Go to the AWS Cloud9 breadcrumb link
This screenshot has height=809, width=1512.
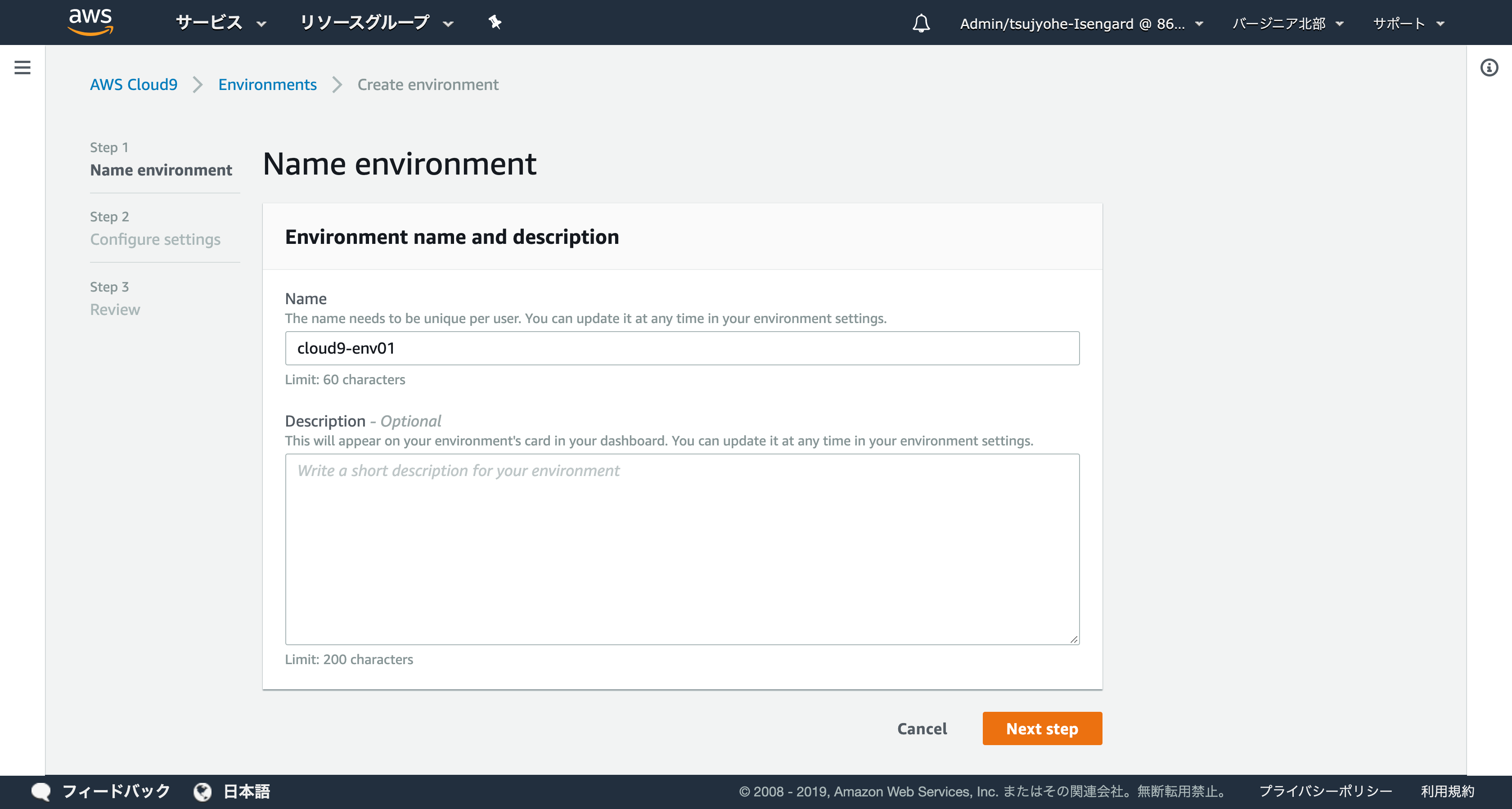coord(133,85)
